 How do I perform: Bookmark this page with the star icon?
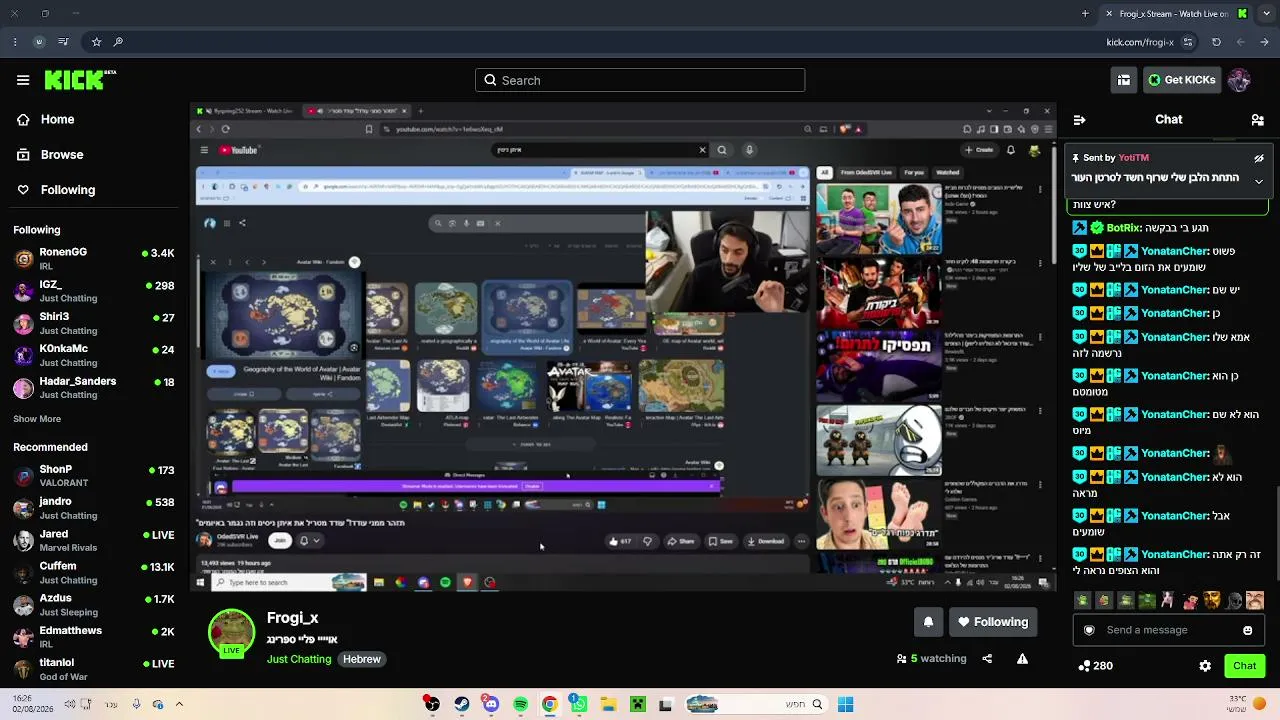[96, 42]
